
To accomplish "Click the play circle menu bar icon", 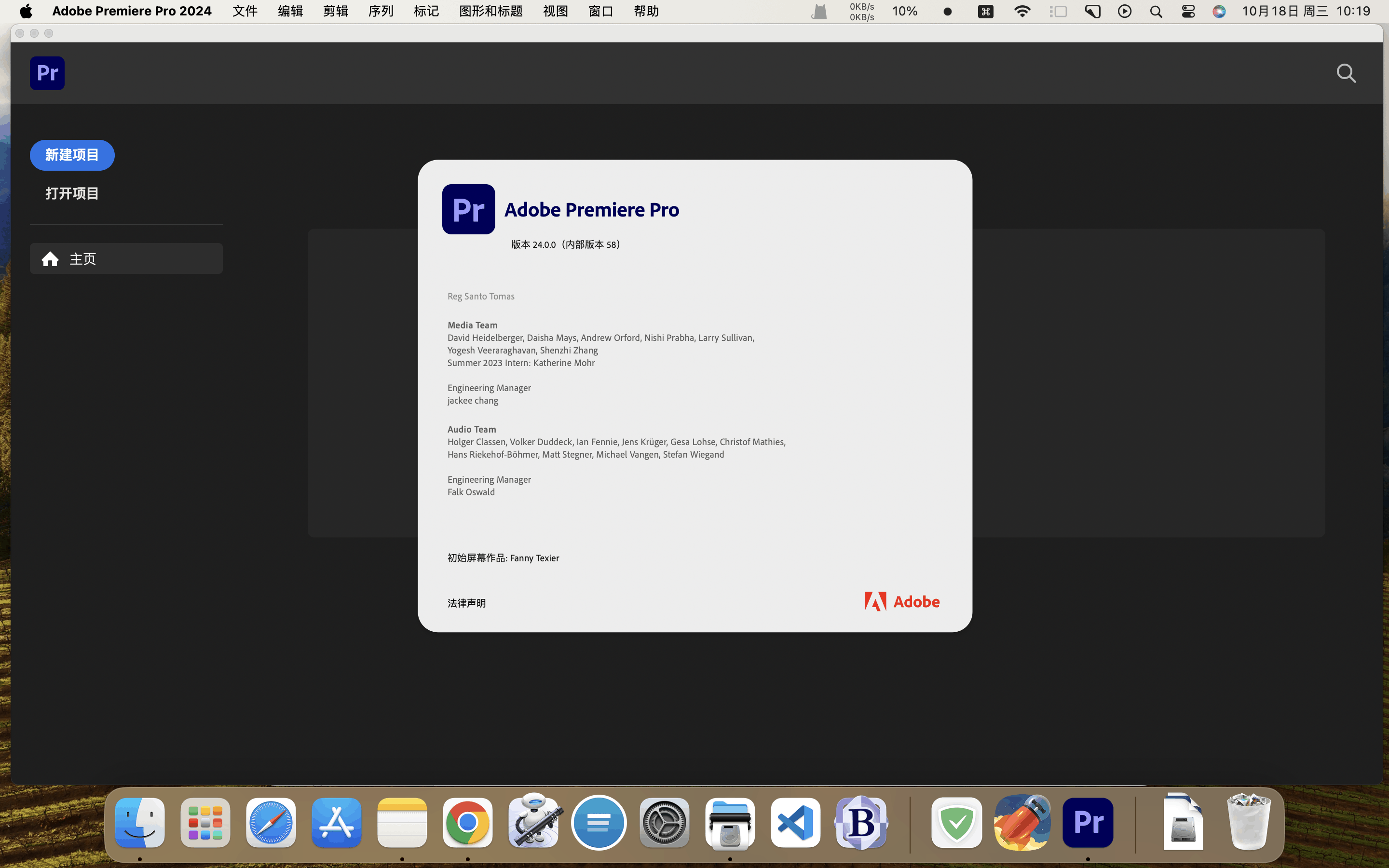I will [x=1124, y=12].
